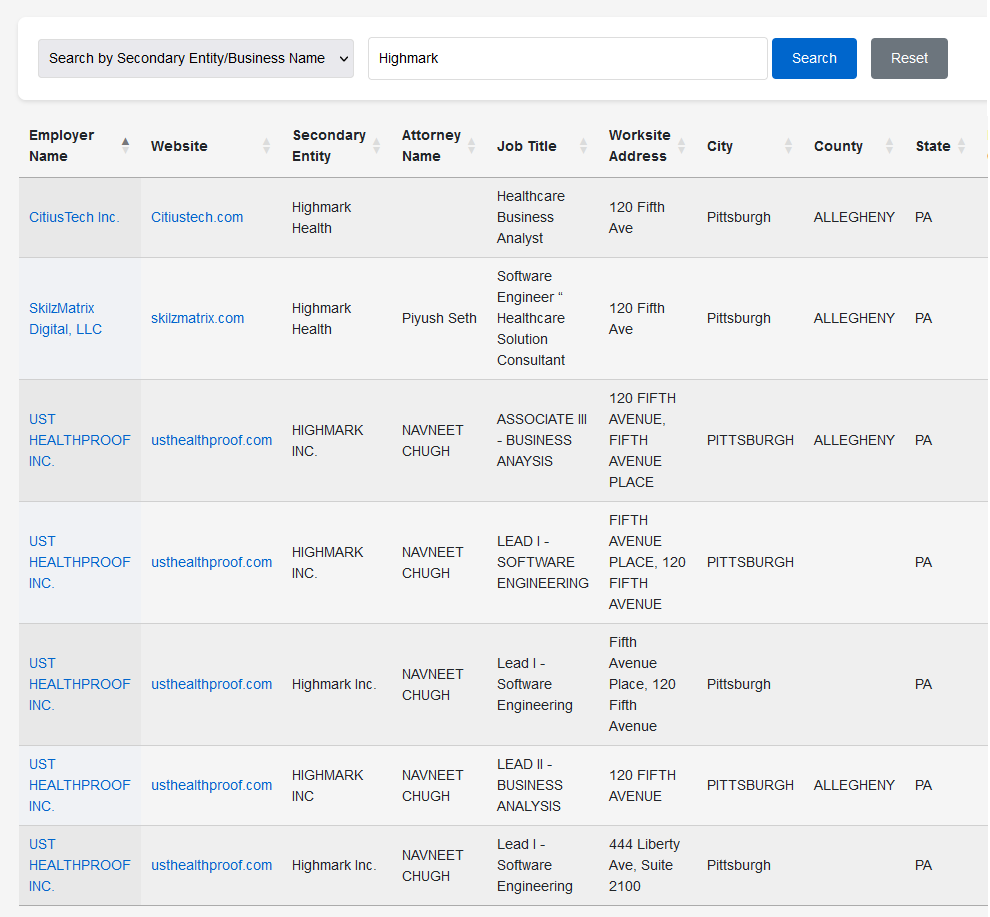Open skilzmatrix.com website link
Viewport: 990px width, 917px height.
tap(198, 318)
